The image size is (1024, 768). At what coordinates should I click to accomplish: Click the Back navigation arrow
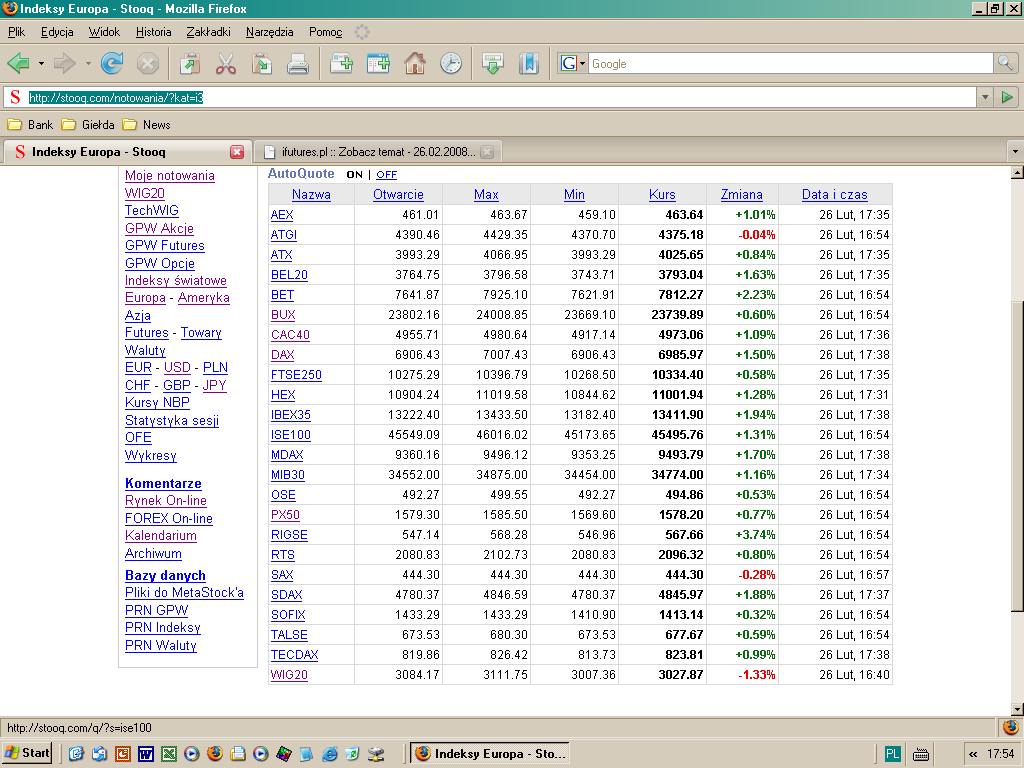(18, 64)
